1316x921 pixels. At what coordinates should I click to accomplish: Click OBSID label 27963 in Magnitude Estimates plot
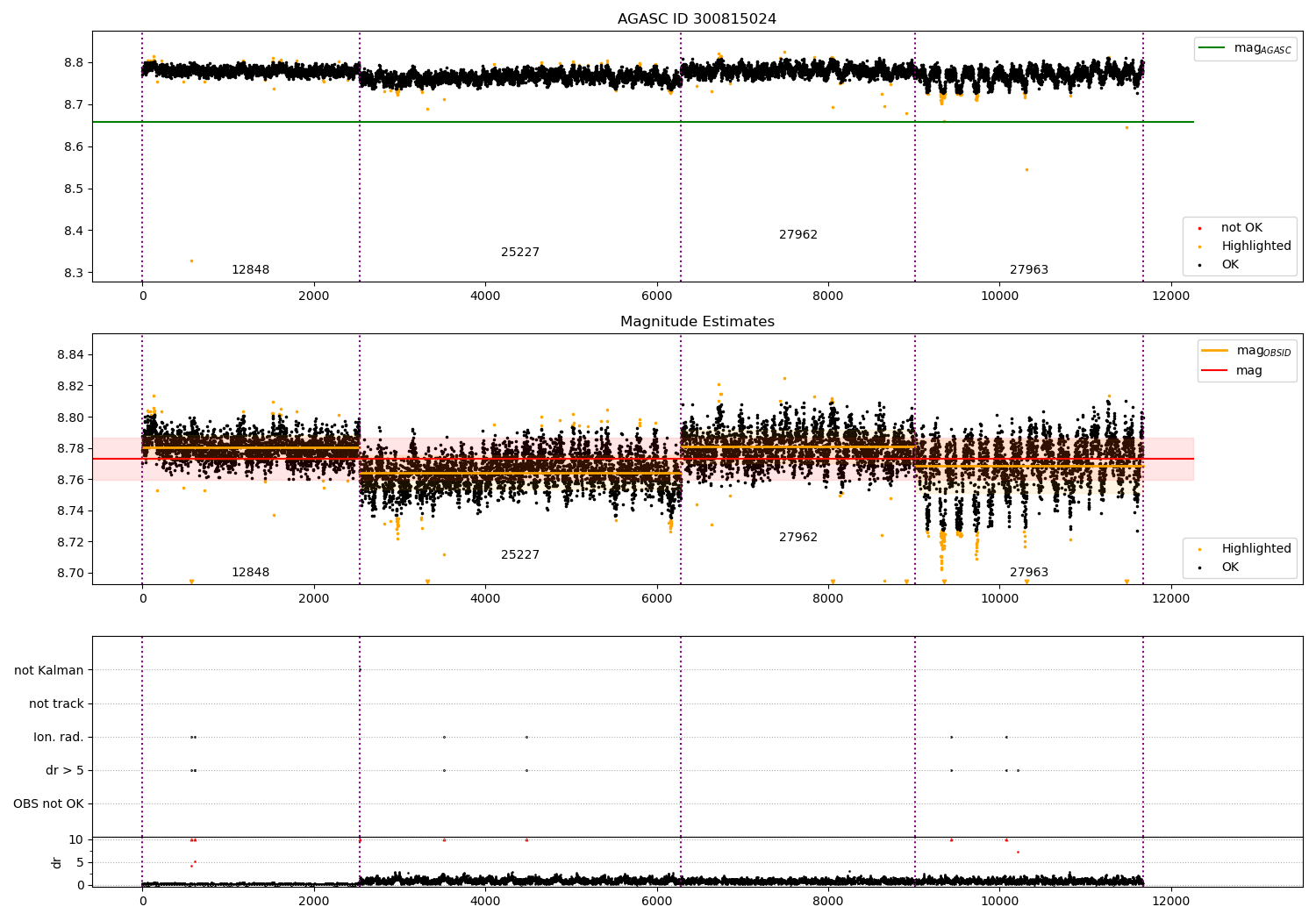(1029, 573)
